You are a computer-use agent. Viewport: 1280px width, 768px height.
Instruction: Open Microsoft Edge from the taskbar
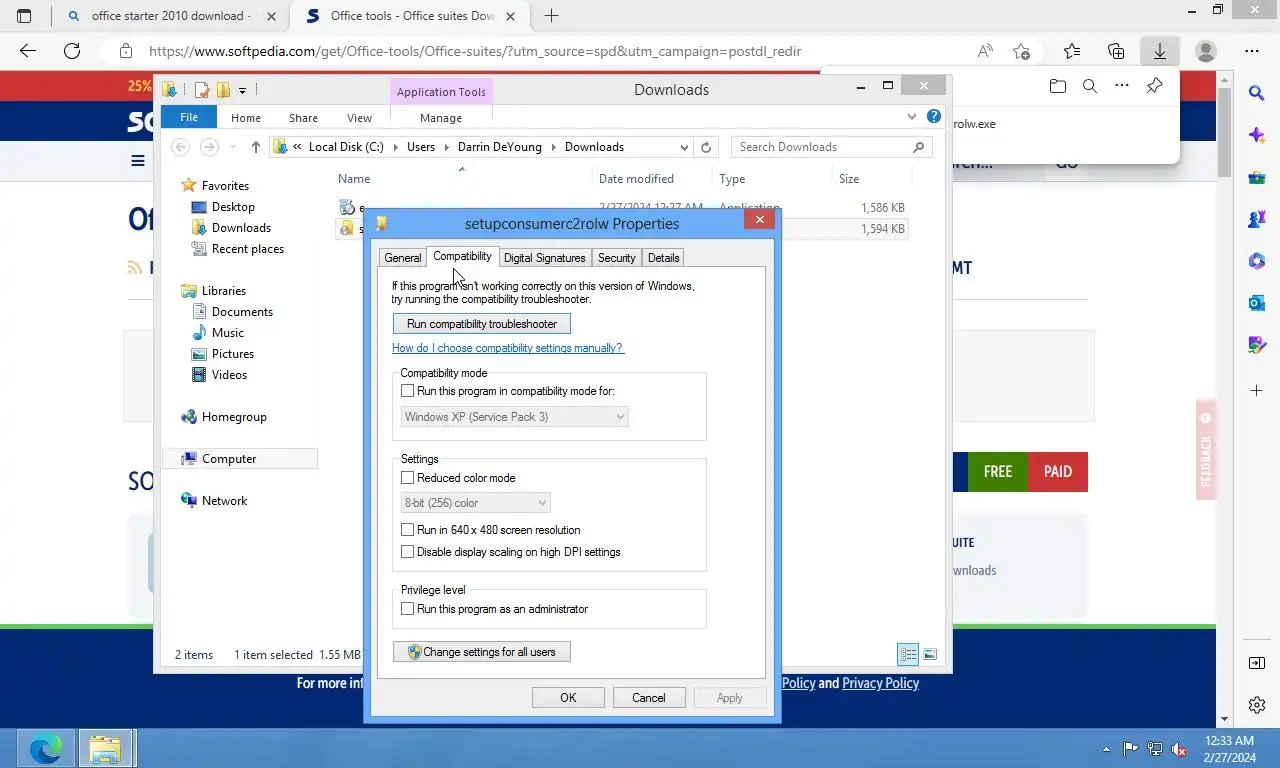45,748
